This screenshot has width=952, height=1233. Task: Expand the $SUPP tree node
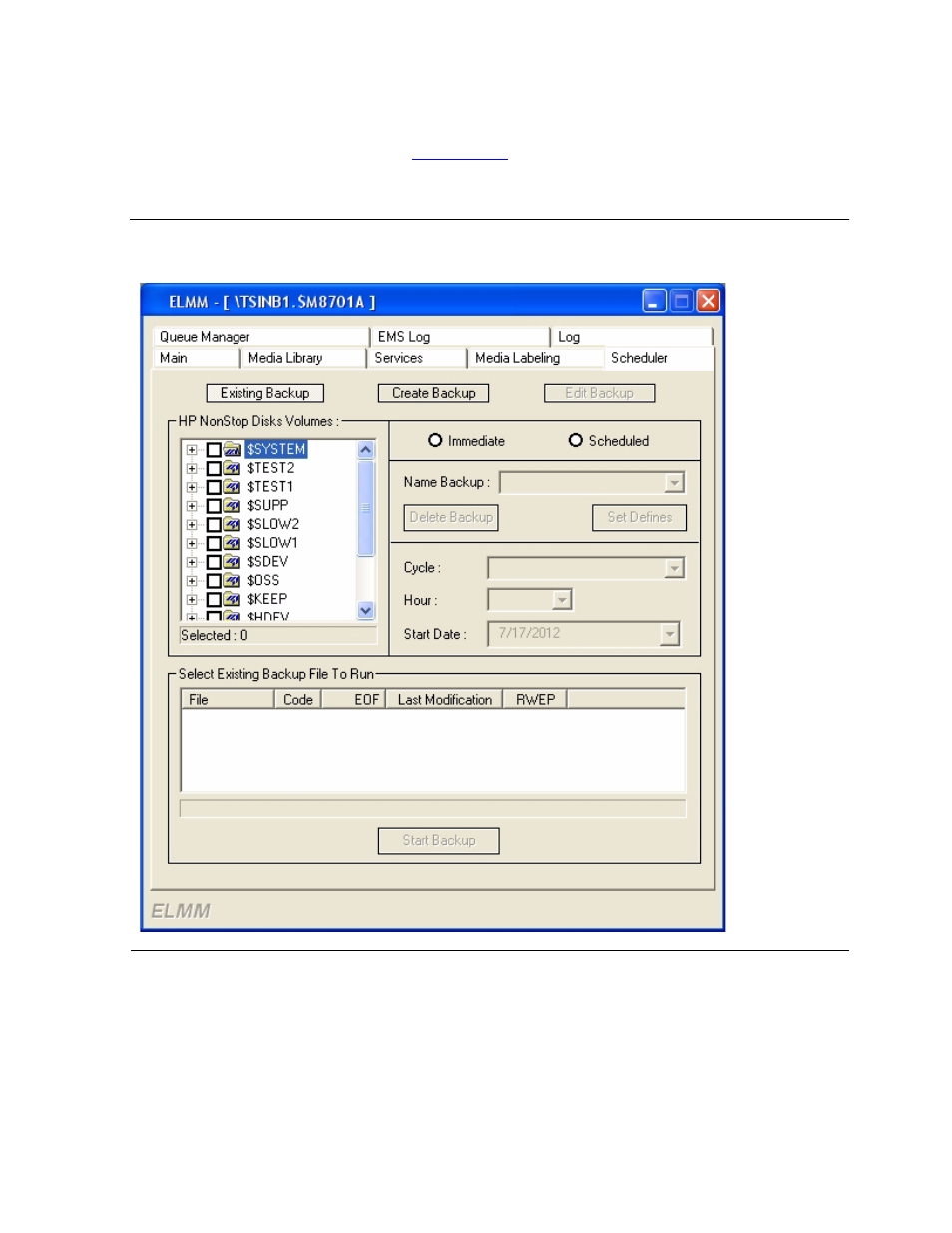coord(192,506)
